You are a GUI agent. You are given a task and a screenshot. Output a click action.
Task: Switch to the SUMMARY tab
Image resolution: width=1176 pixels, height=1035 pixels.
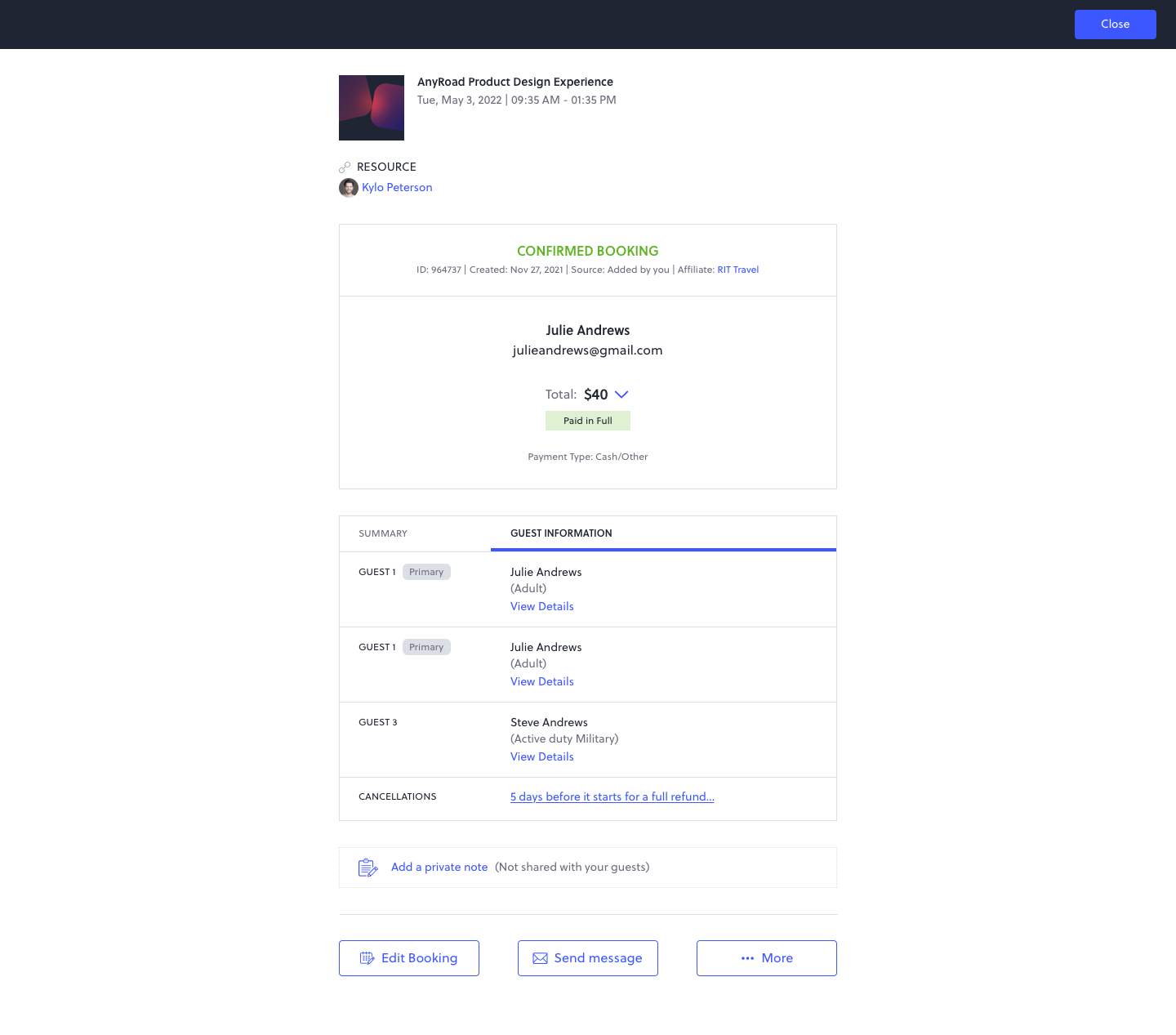pyautogui.click(x=382, y=533)
